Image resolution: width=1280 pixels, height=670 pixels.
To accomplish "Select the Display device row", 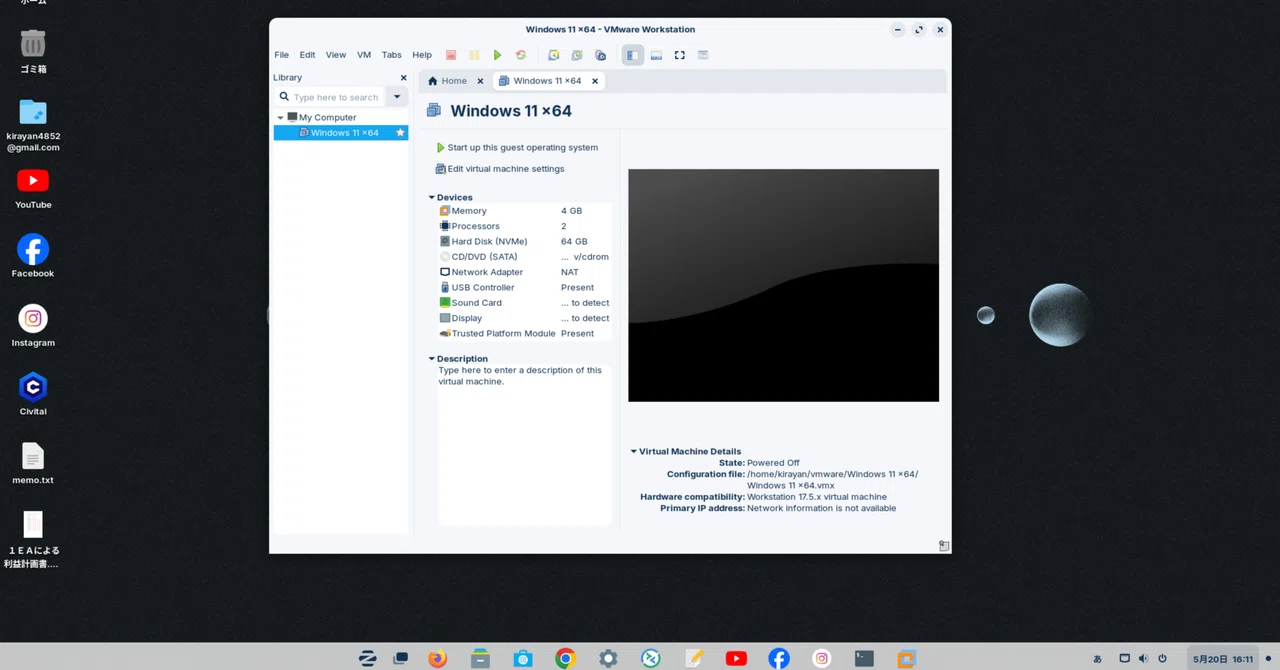I will [524, 318].
